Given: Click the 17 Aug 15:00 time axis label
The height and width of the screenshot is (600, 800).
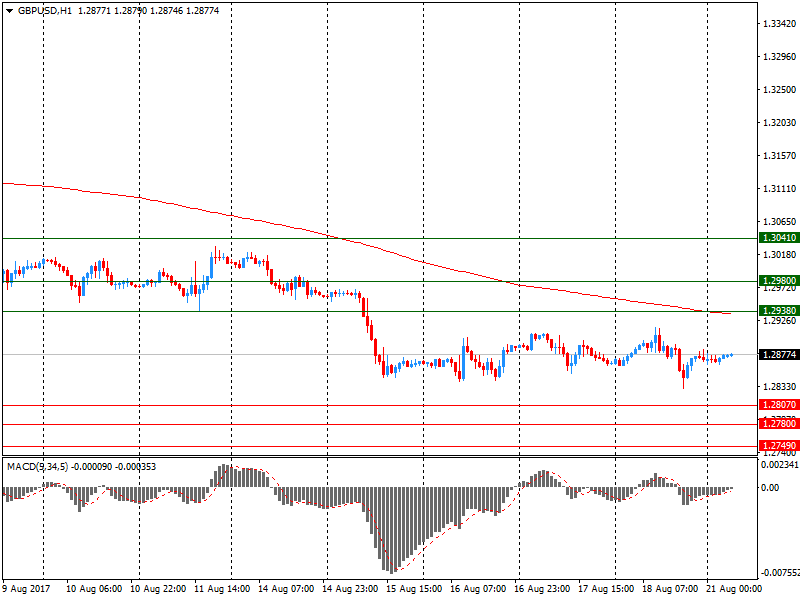Looking at the screenshot, I should tap(606, 589).
